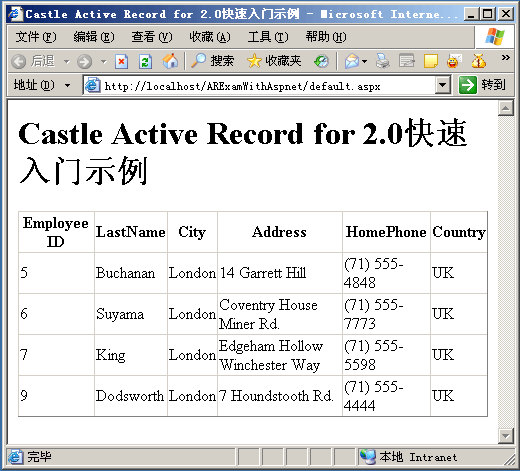Expand toolbar overflow chevron »
The height and width of the screenshot is (471, 520).
pos(506,58)
